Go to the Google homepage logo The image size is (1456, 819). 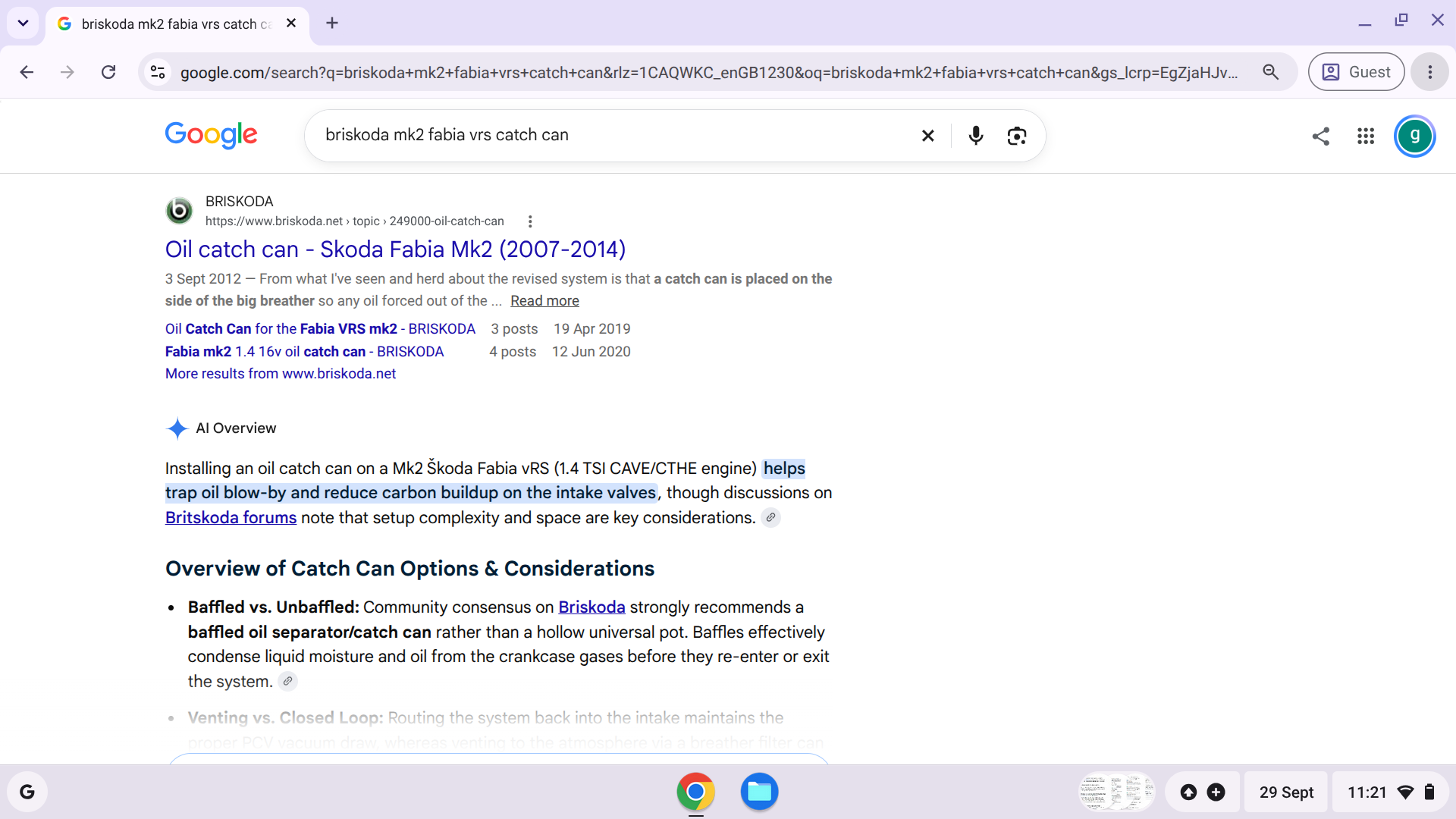coord(212,135)
